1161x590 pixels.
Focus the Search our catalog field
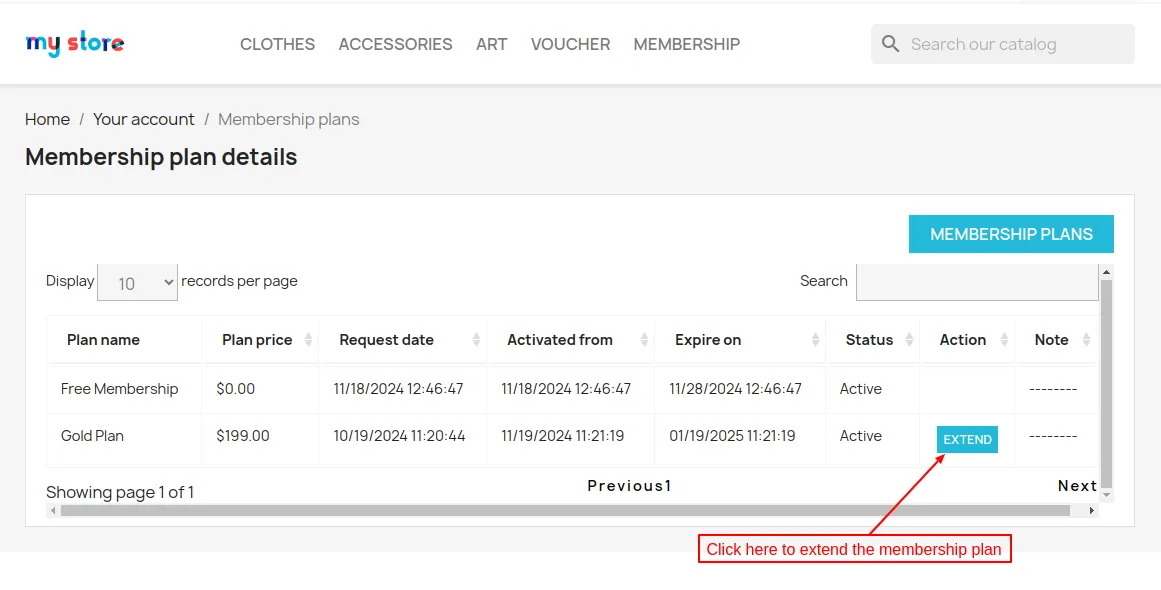pos(1015,44)
